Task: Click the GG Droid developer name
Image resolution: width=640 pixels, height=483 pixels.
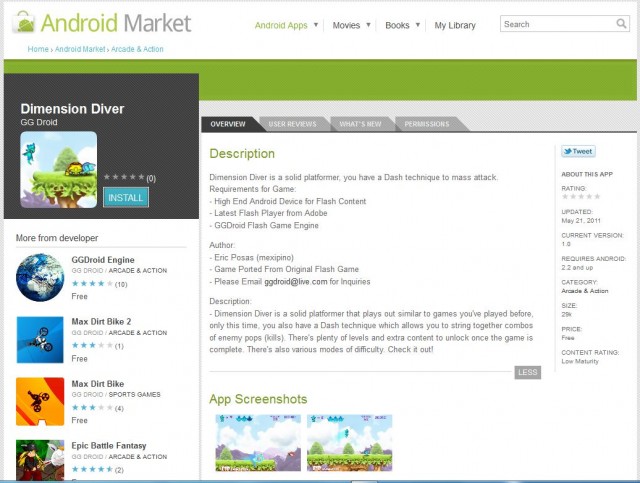Action: [39, 122]
